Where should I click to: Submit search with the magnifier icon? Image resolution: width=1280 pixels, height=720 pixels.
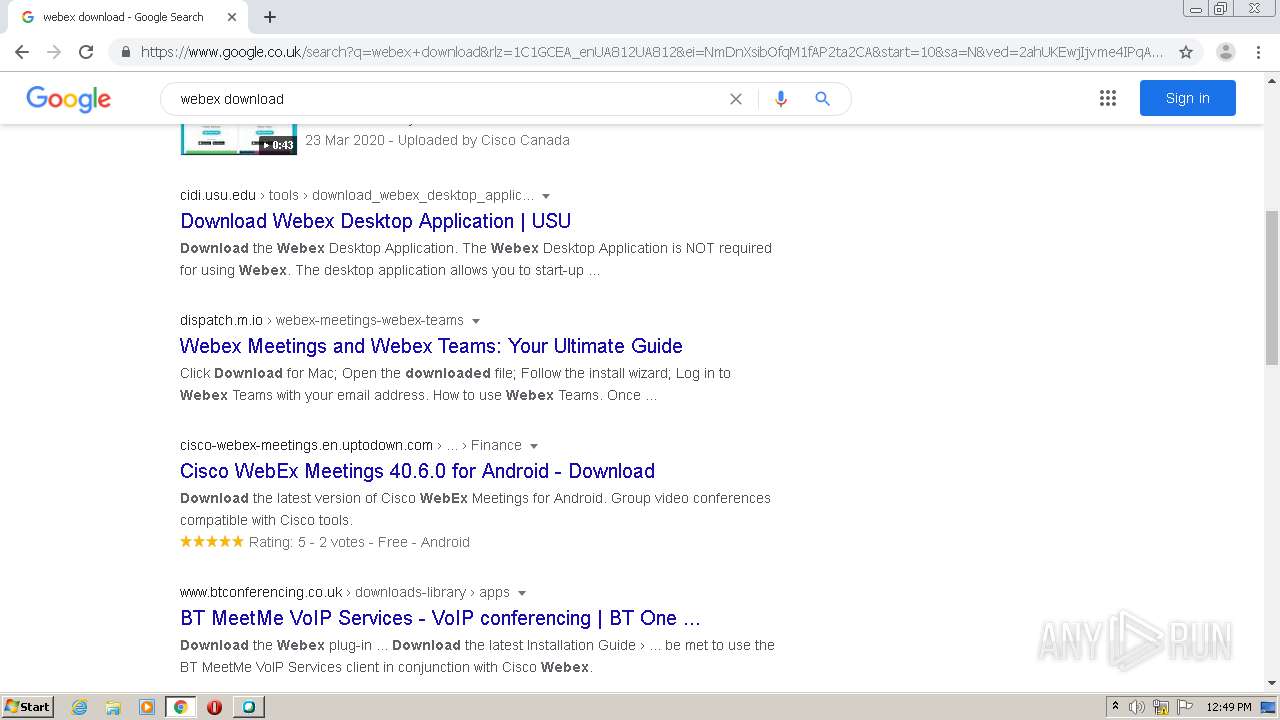[x=822, y=99]
